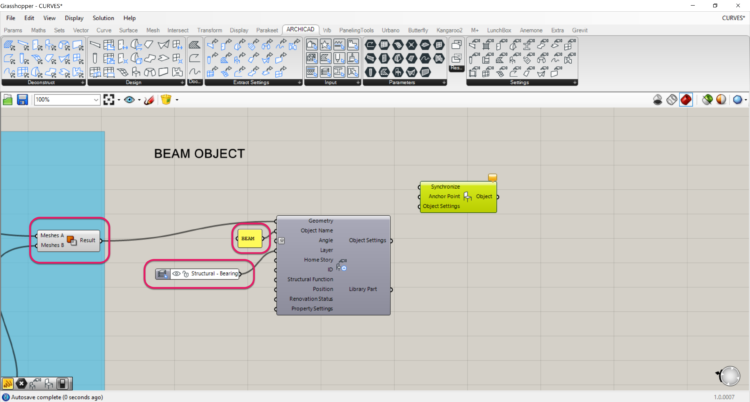The width and height of the screenshot is (750, 402).
Task: Open file with green folder icon
Action: (8, 100)
